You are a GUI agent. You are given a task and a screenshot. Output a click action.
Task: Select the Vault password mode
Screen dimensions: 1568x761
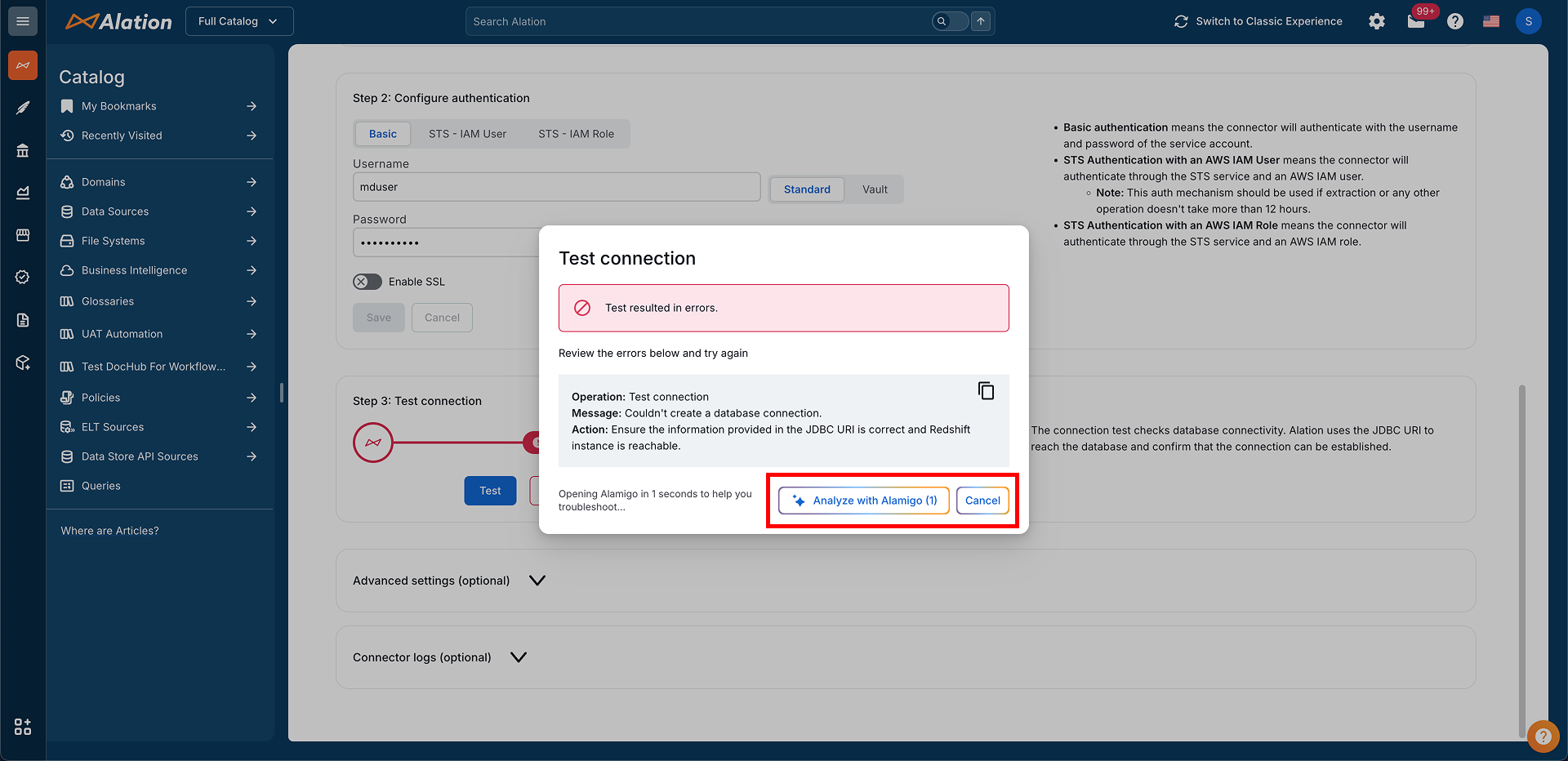875,189
